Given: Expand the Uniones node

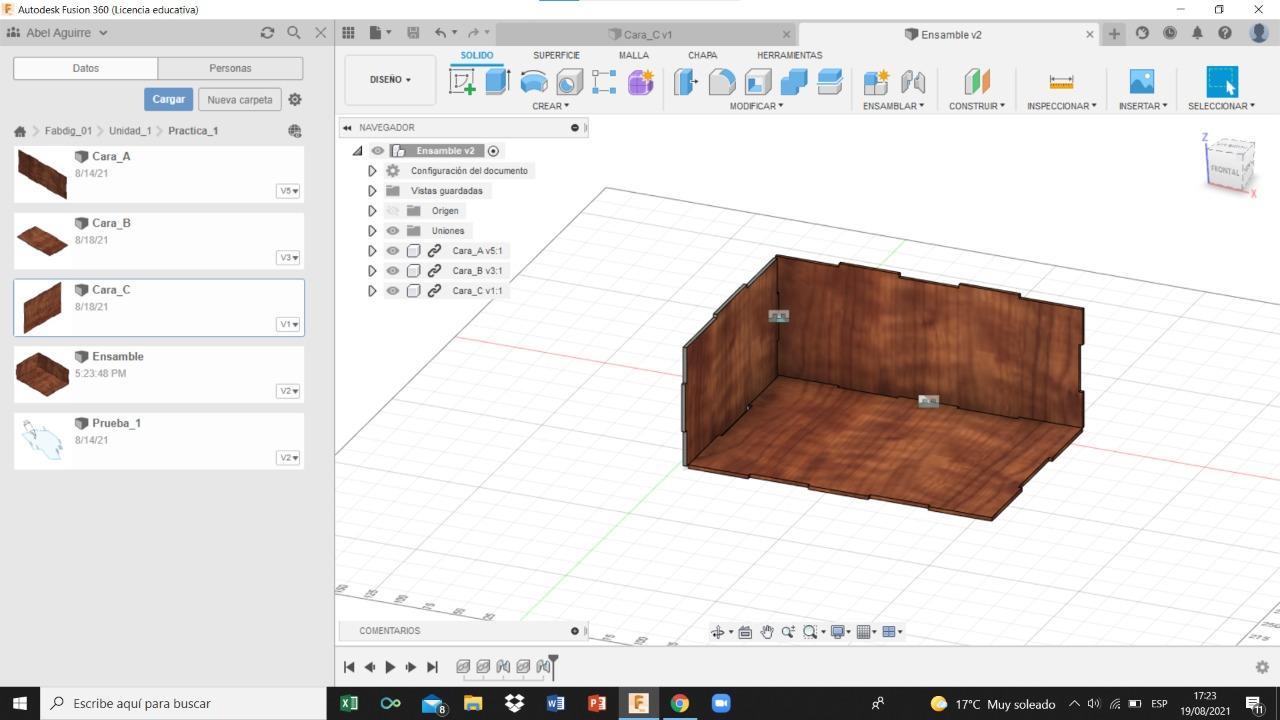Looking at the screenshot, I should pyautogui.click(x=372, y=231).
